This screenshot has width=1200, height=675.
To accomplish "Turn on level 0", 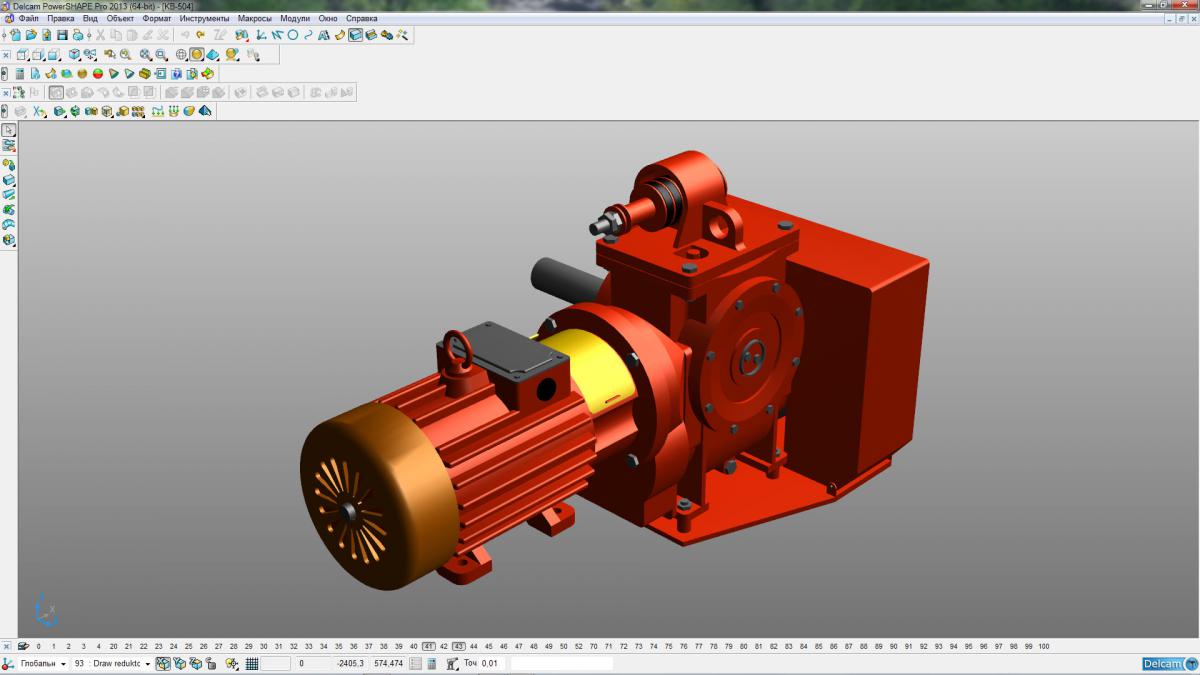I will point(39,647).
